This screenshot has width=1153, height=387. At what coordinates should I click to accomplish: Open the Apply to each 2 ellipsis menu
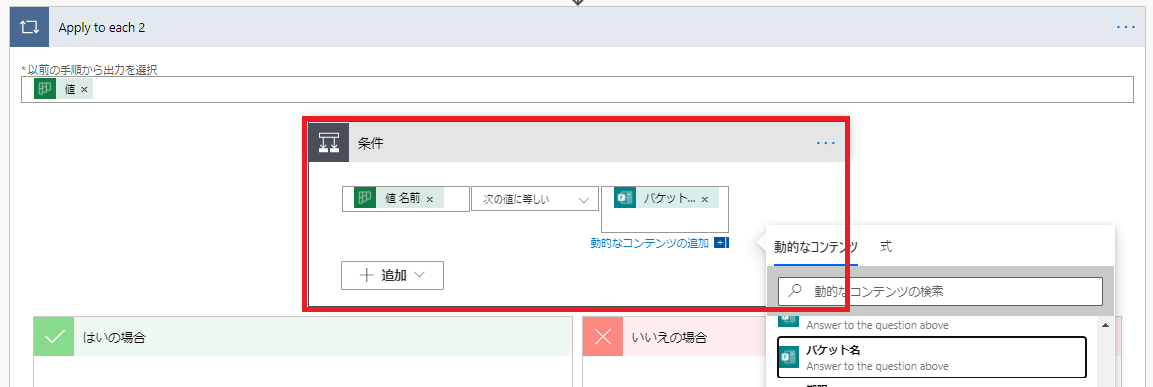coord(1126,27)
